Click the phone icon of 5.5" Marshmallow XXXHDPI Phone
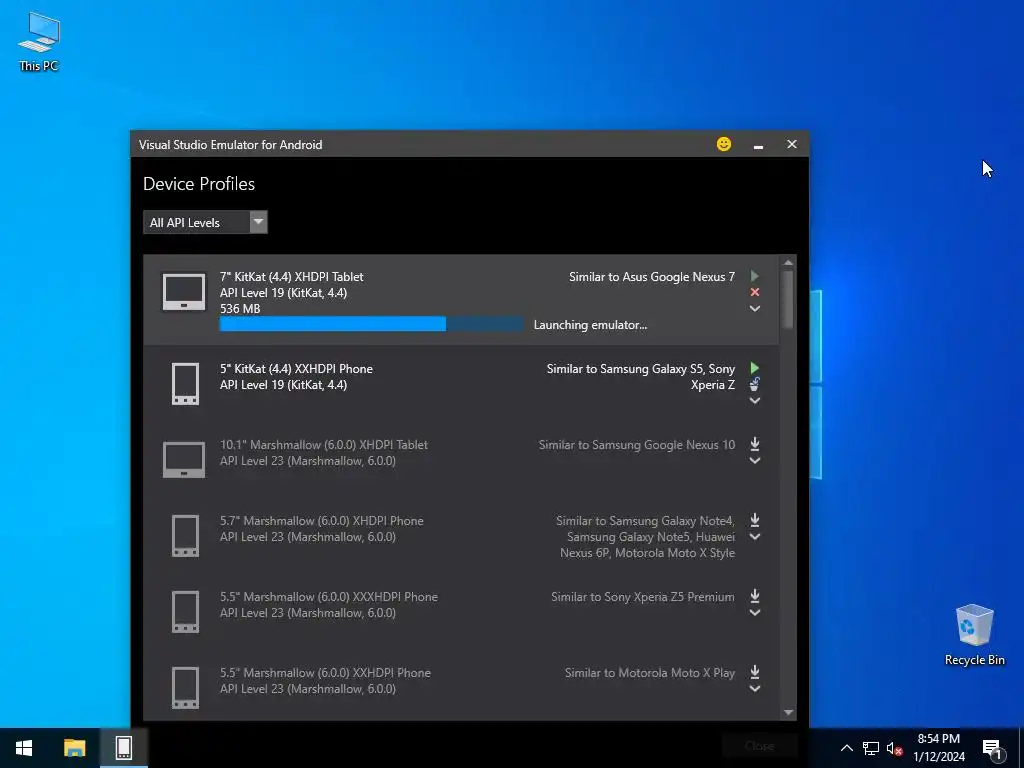Image resolution: width=1024 pixels, height=768 pixels. [185, 611]
